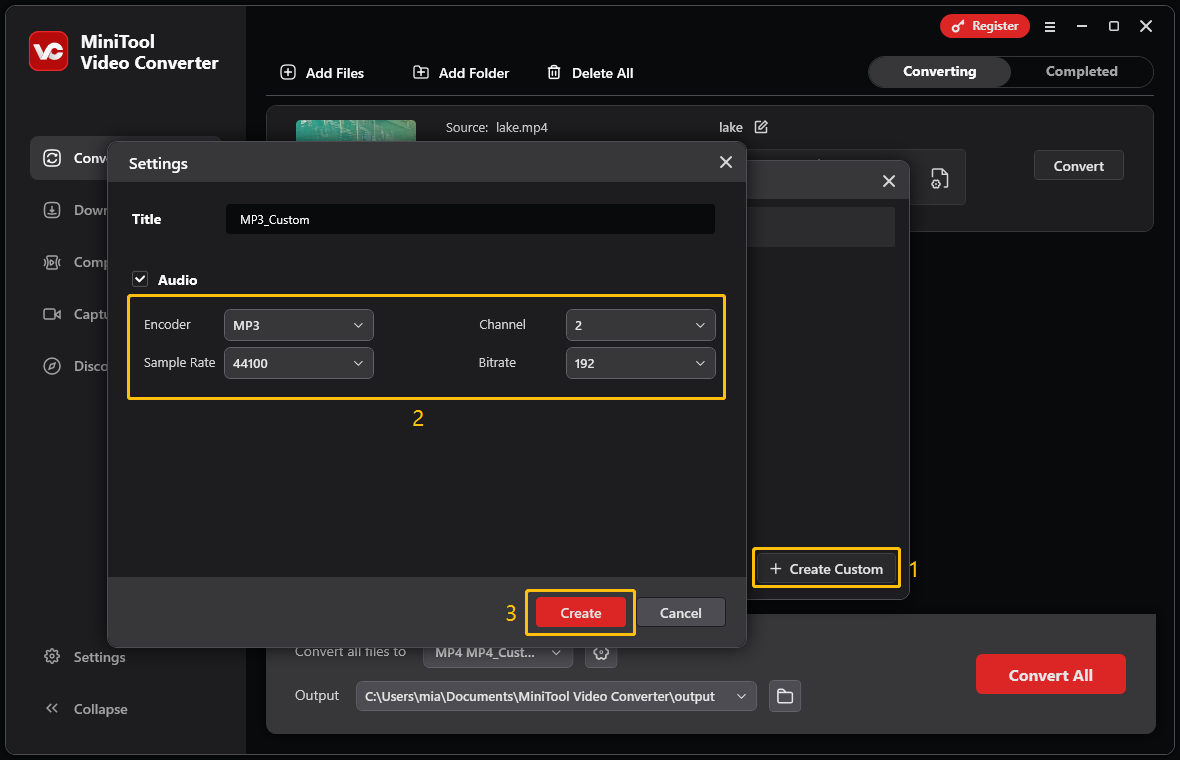Open the Channel dropdown showing 2

pos(640,325)
